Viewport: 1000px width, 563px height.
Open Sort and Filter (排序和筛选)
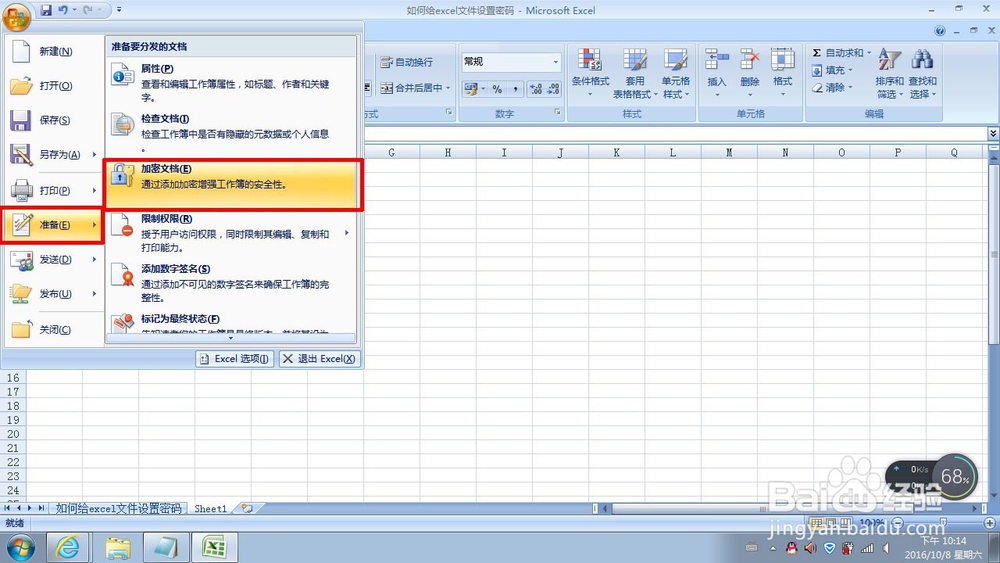[890, 73]
